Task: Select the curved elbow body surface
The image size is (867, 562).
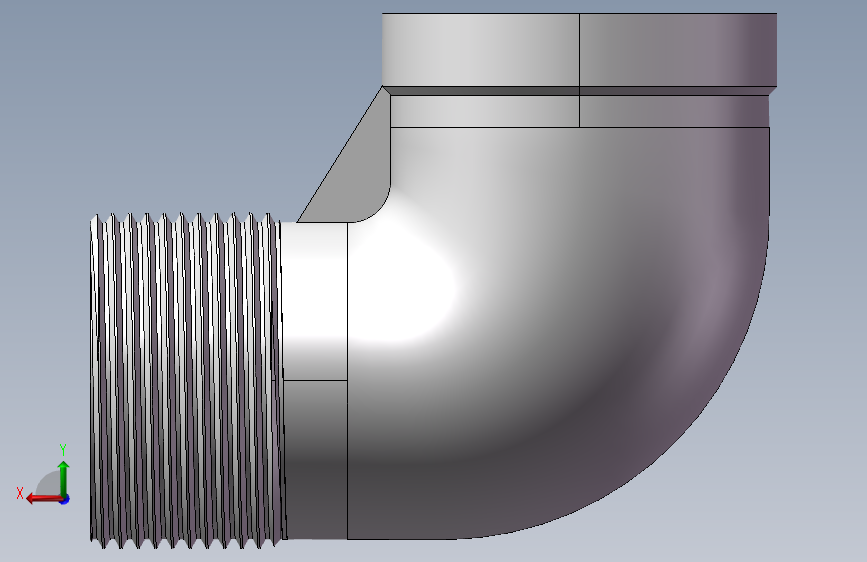Action: (558, 333)
